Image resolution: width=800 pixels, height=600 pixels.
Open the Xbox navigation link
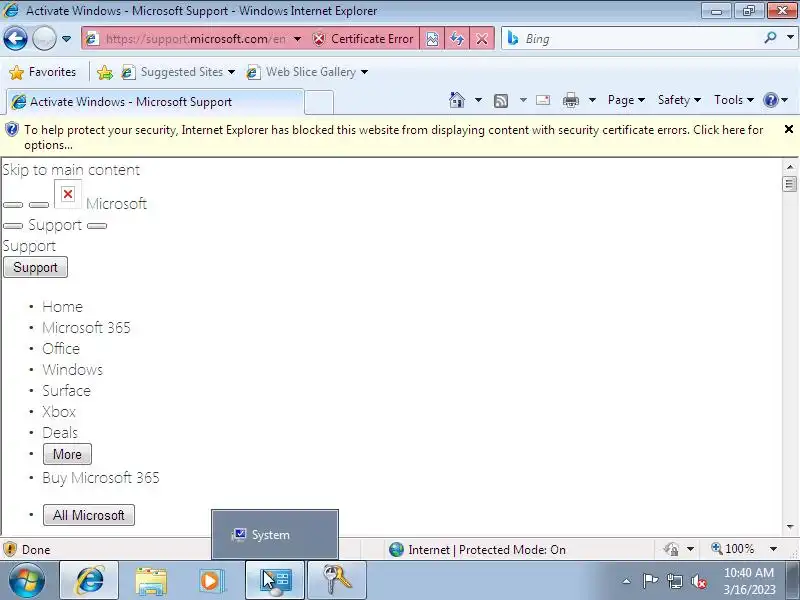59,411
